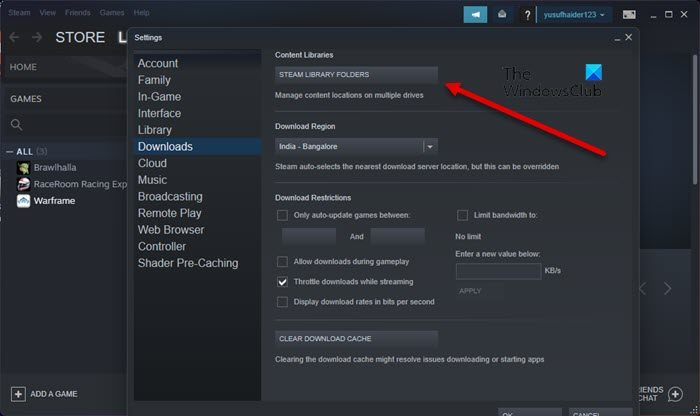Select Cloud settings category
The height and width of the screenshot is (416, 700).
(197, 163)
